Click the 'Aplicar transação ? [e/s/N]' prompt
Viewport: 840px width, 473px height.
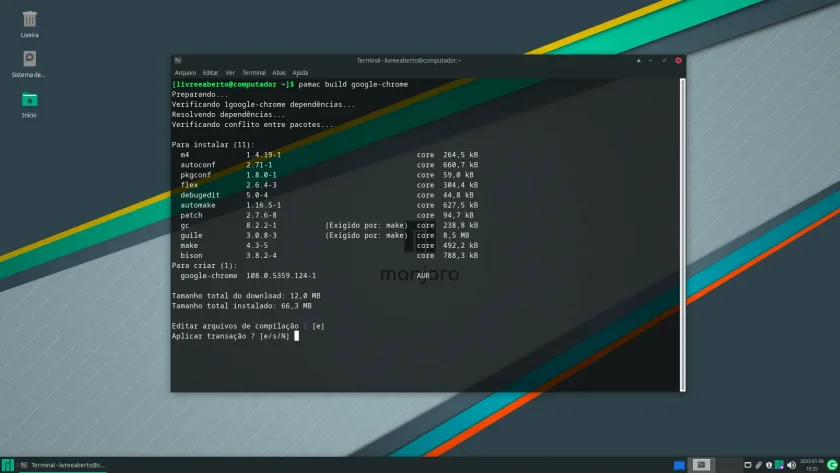(231, 336)
